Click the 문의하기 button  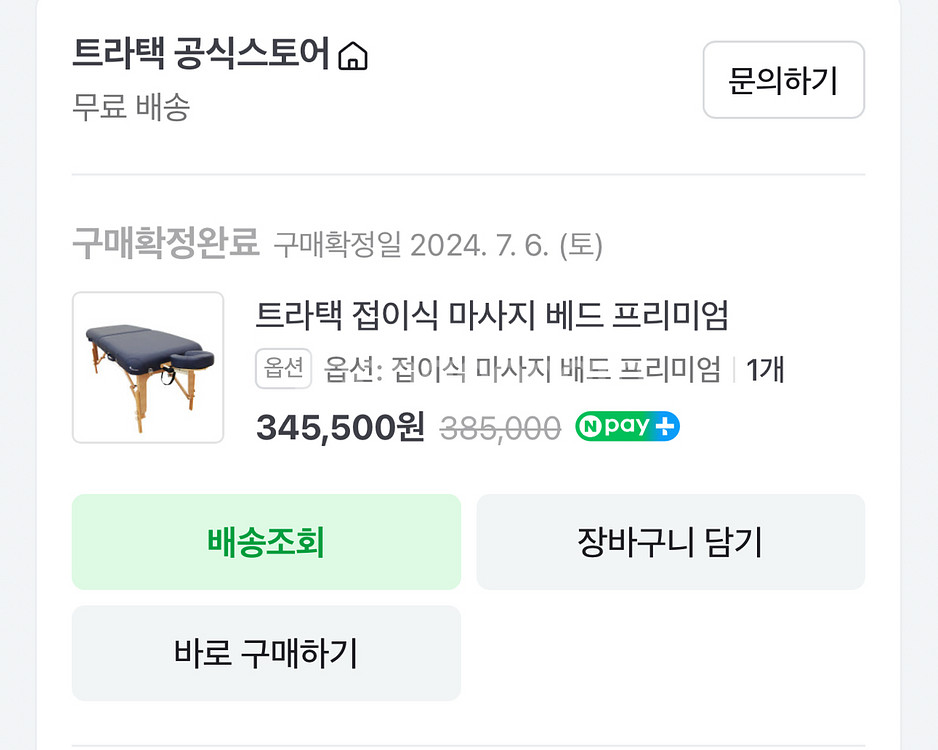pos(783,80)
